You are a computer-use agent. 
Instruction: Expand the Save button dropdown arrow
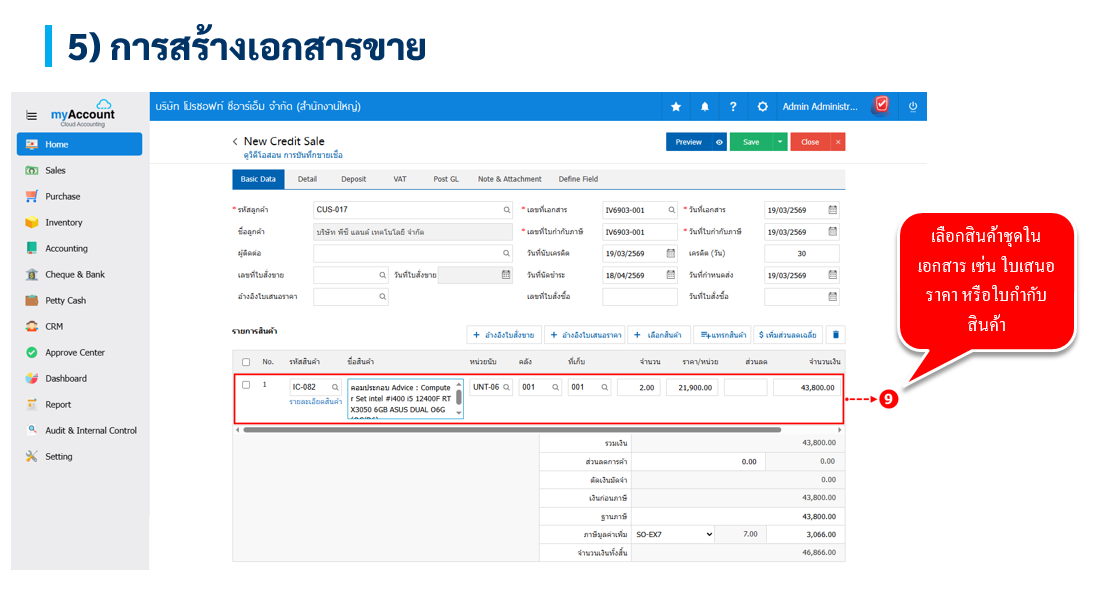(x=780, y=142)
